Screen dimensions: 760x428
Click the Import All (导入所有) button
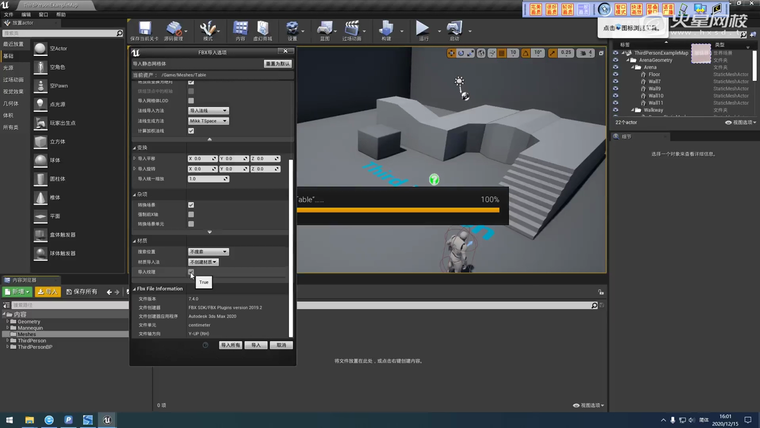point(230,344)
